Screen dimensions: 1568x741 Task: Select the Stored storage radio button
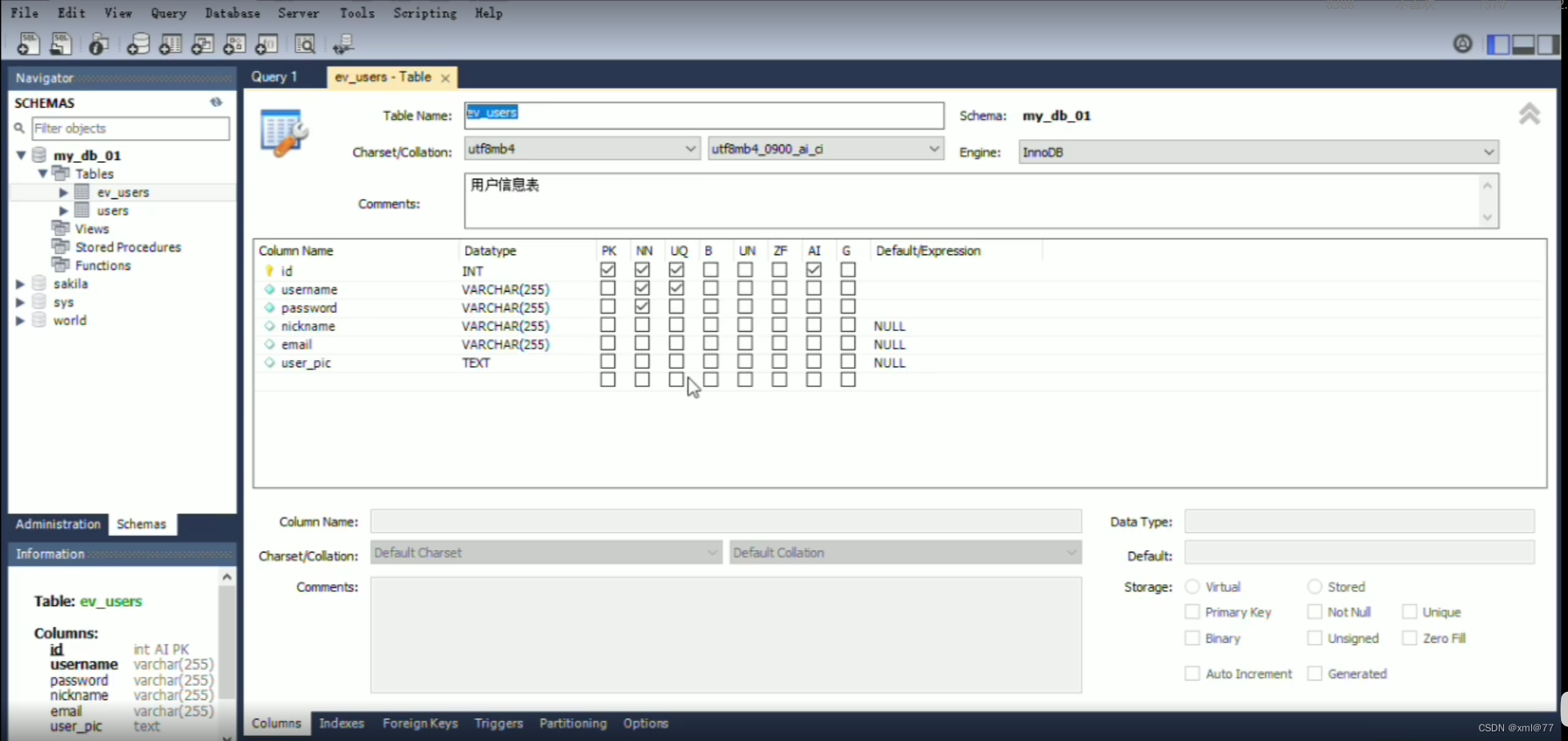(x=1315, y=586)
